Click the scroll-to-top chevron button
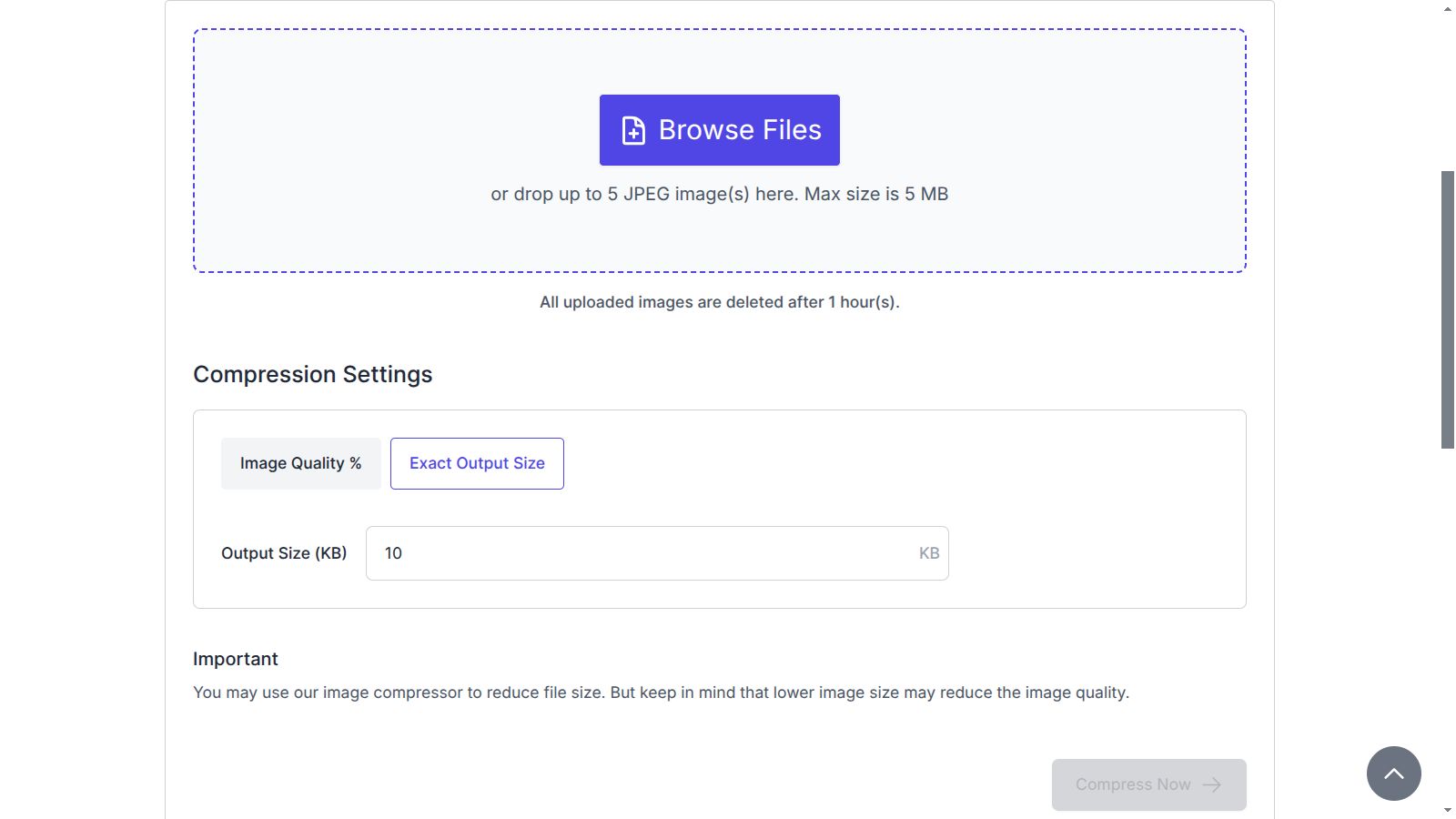1456x819 pixels. (1393, 773)
